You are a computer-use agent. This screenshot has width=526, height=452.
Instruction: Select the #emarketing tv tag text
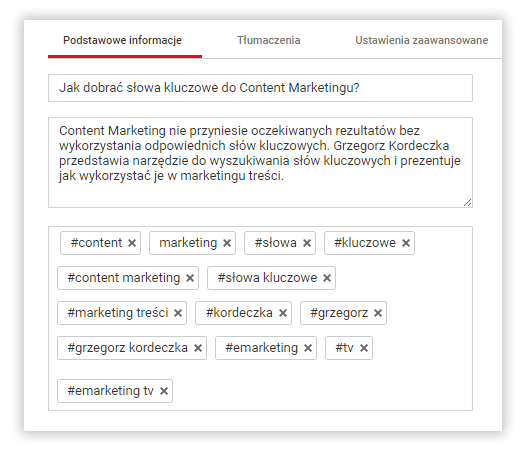tap(110, 391)
